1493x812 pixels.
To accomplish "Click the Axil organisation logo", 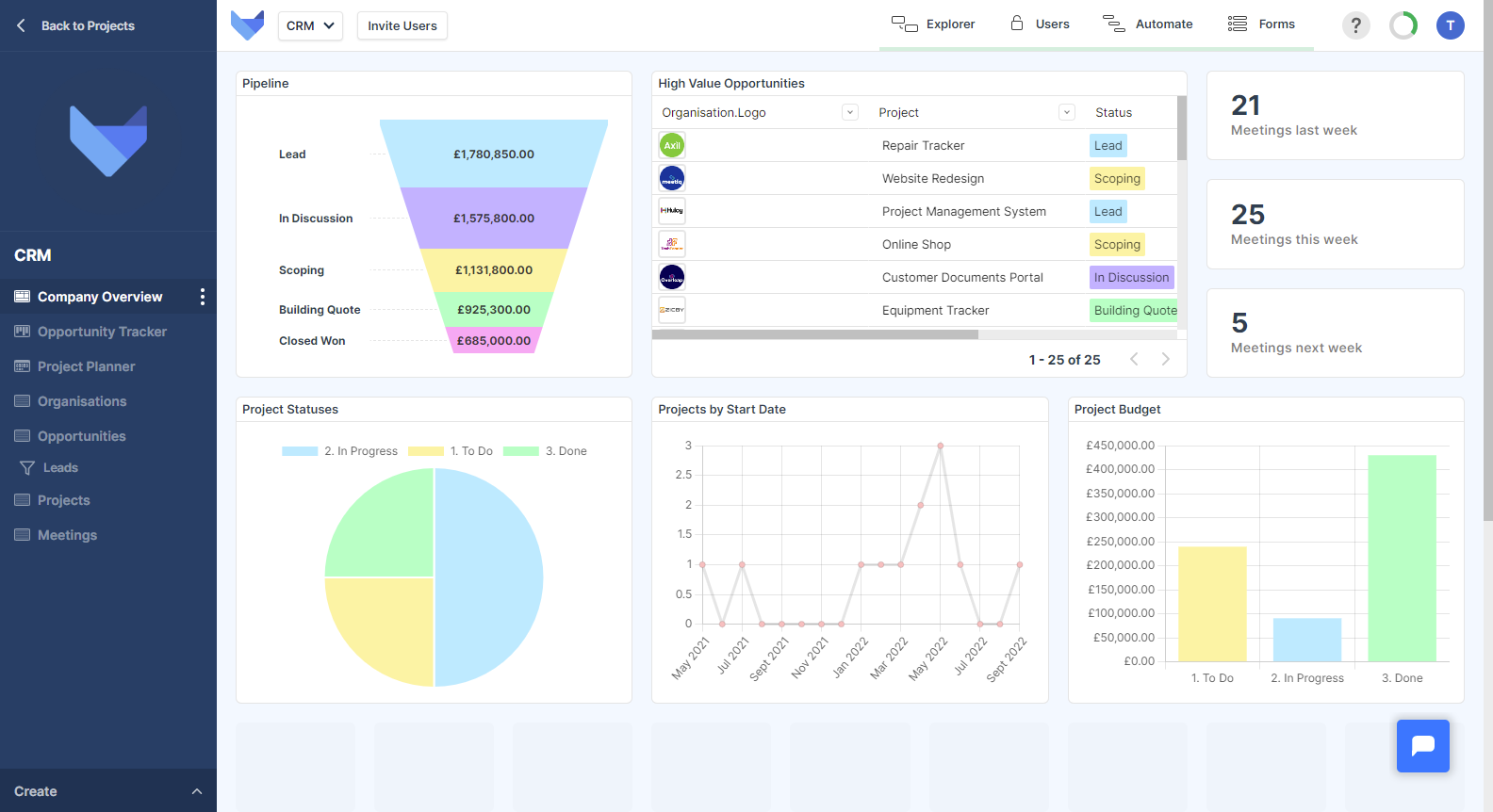I will pos(672,145).
